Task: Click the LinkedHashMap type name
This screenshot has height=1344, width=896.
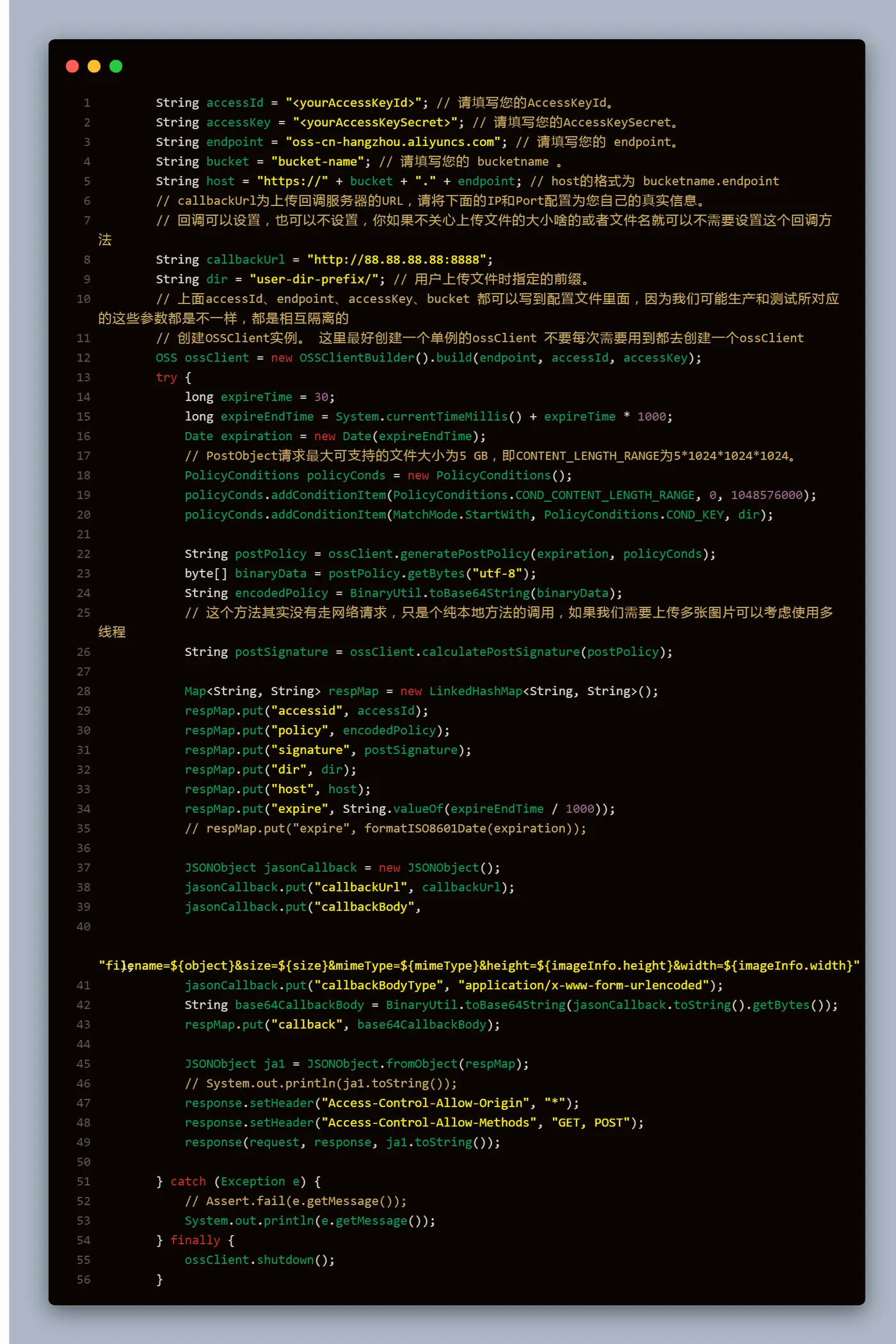Action: coord(476,691)
